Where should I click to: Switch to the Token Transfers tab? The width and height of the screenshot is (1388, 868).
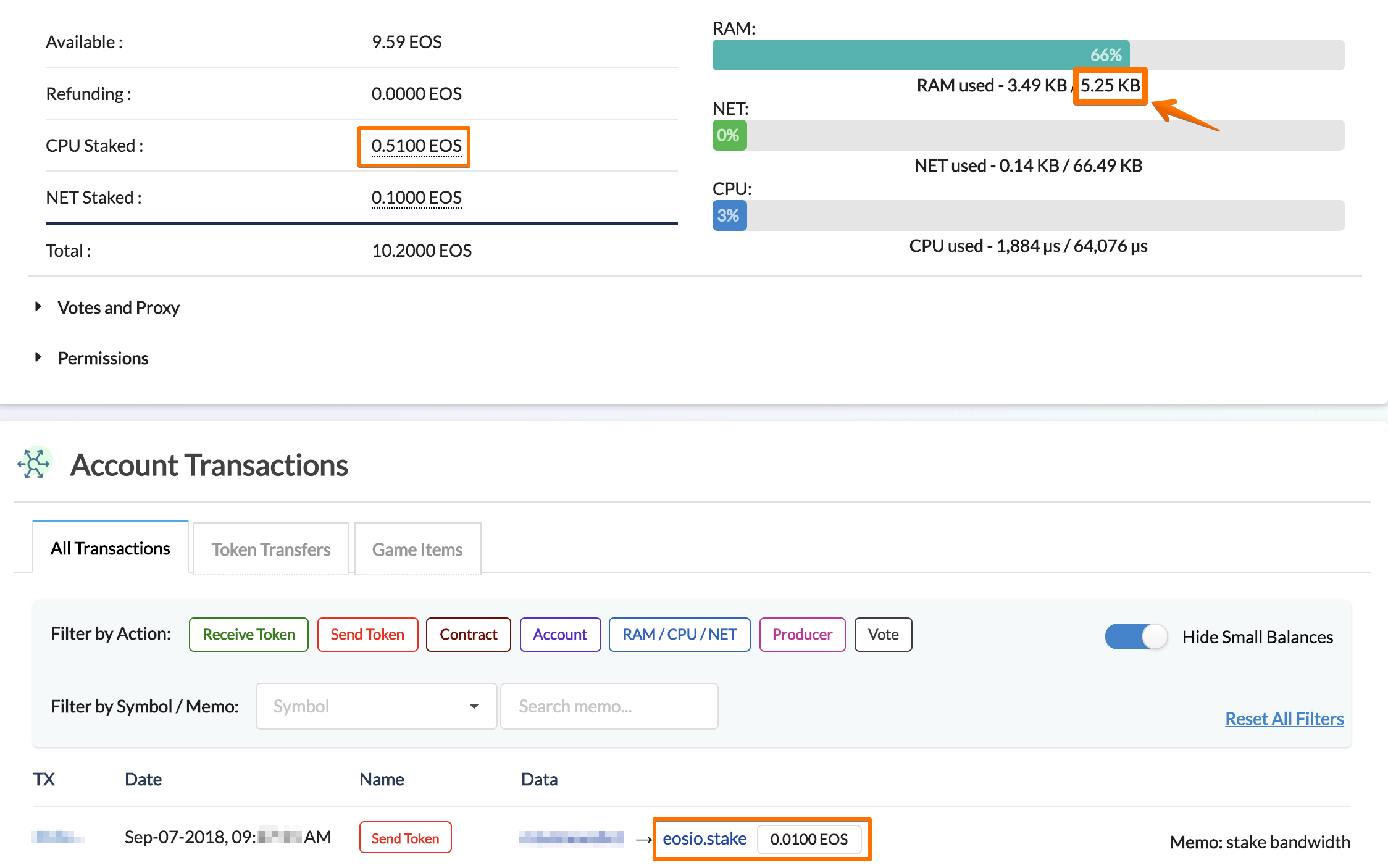(x=271, y=549)
